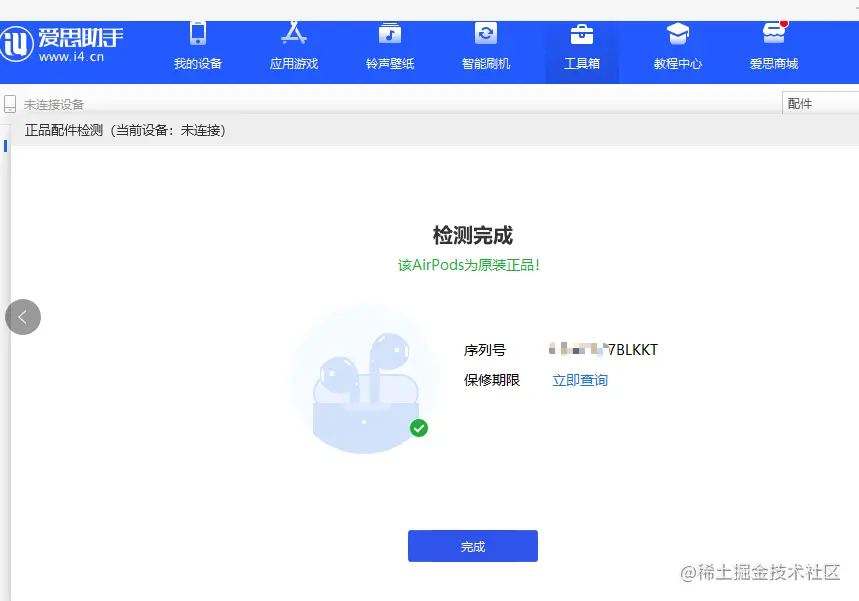This screenshot has width=859, height=601.
Task: Click the 保修期限 label
Action: (492, 380)
